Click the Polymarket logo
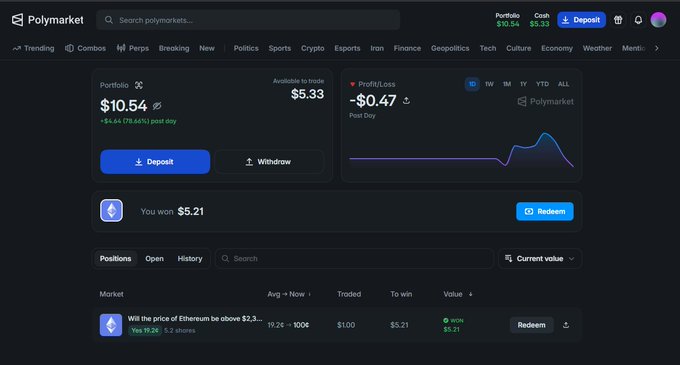 tap(47, 20)
